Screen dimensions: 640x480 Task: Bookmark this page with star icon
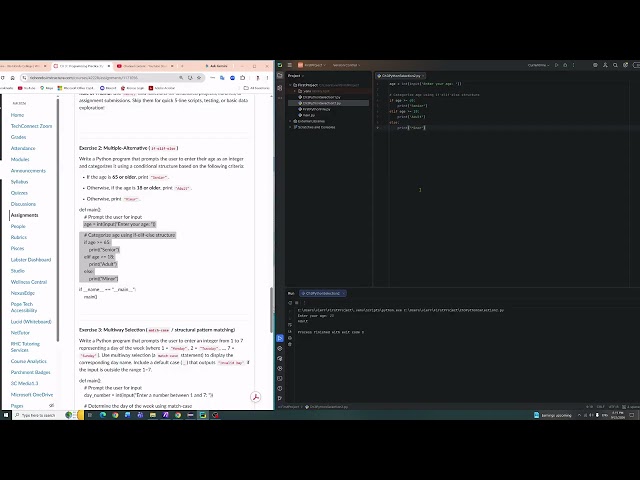[x=199, y=78]
